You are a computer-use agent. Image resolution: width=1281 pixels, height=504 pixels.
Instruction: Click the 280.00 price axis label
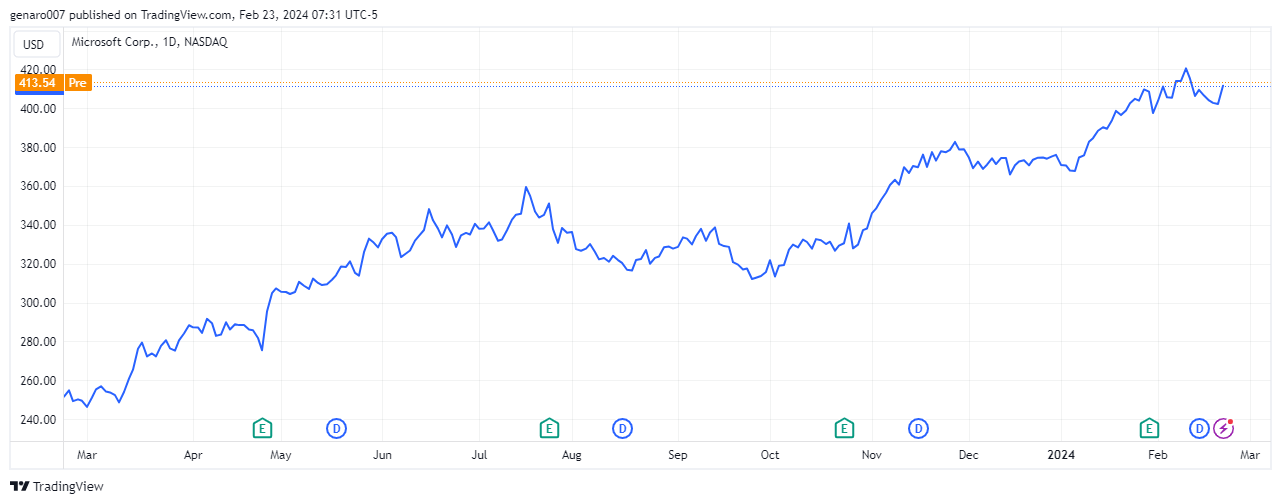(x=39, y=343)
